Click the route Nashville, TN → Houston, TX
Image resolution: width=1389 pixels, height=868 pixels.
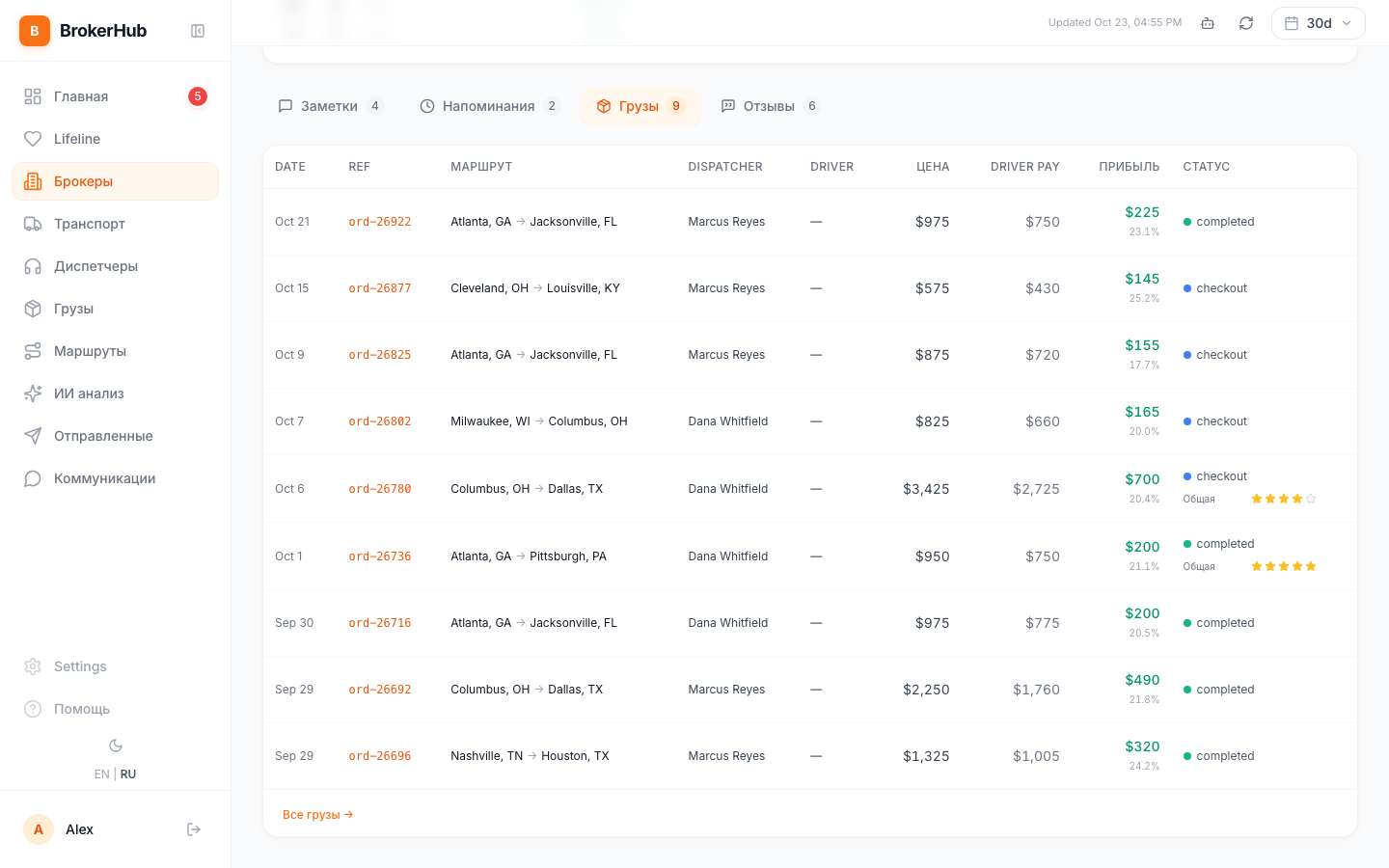pos(530,756)
